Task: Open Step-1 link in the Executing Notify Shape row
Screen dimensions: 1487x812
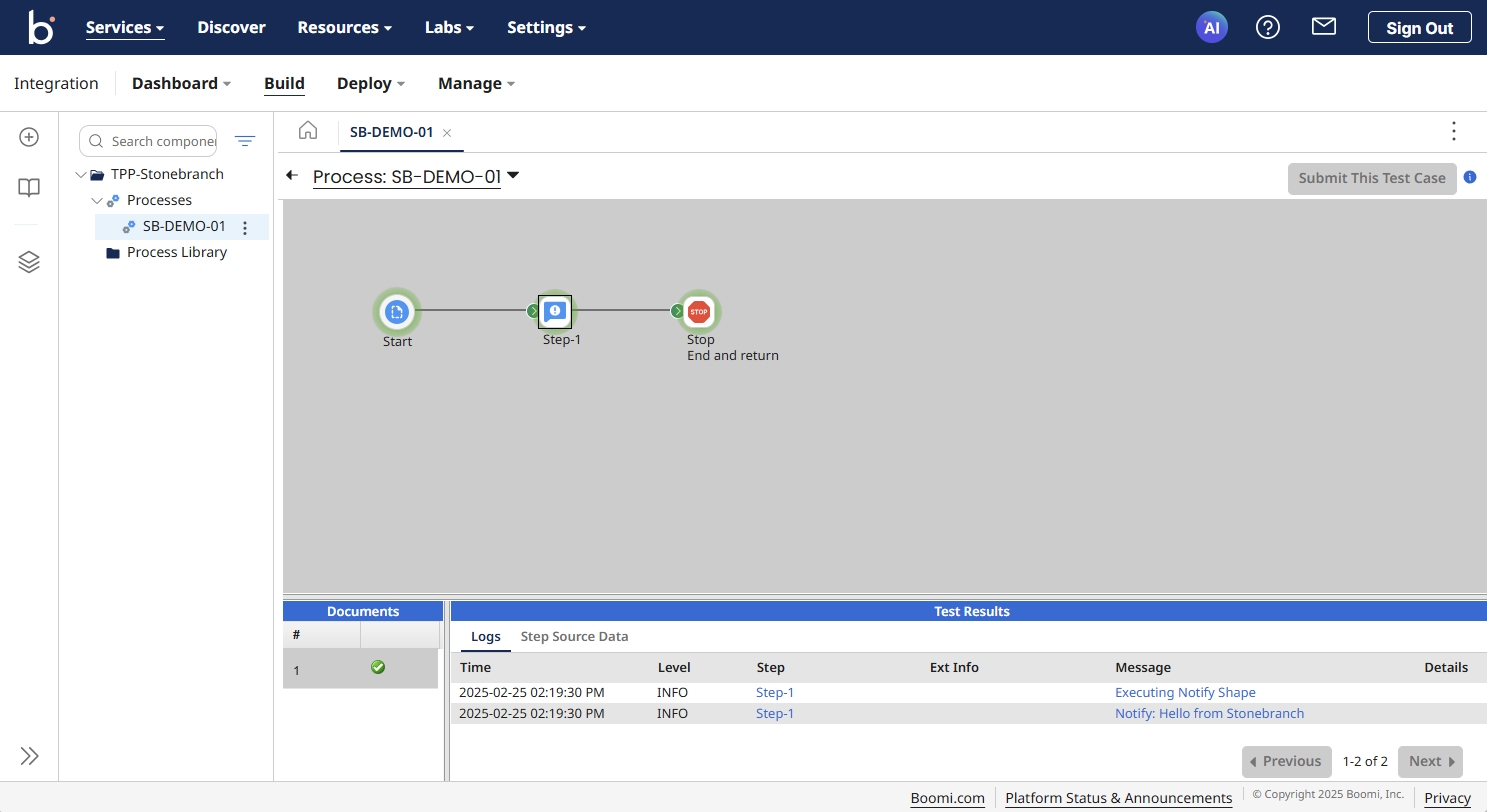Action: click(x=775, y=692)
